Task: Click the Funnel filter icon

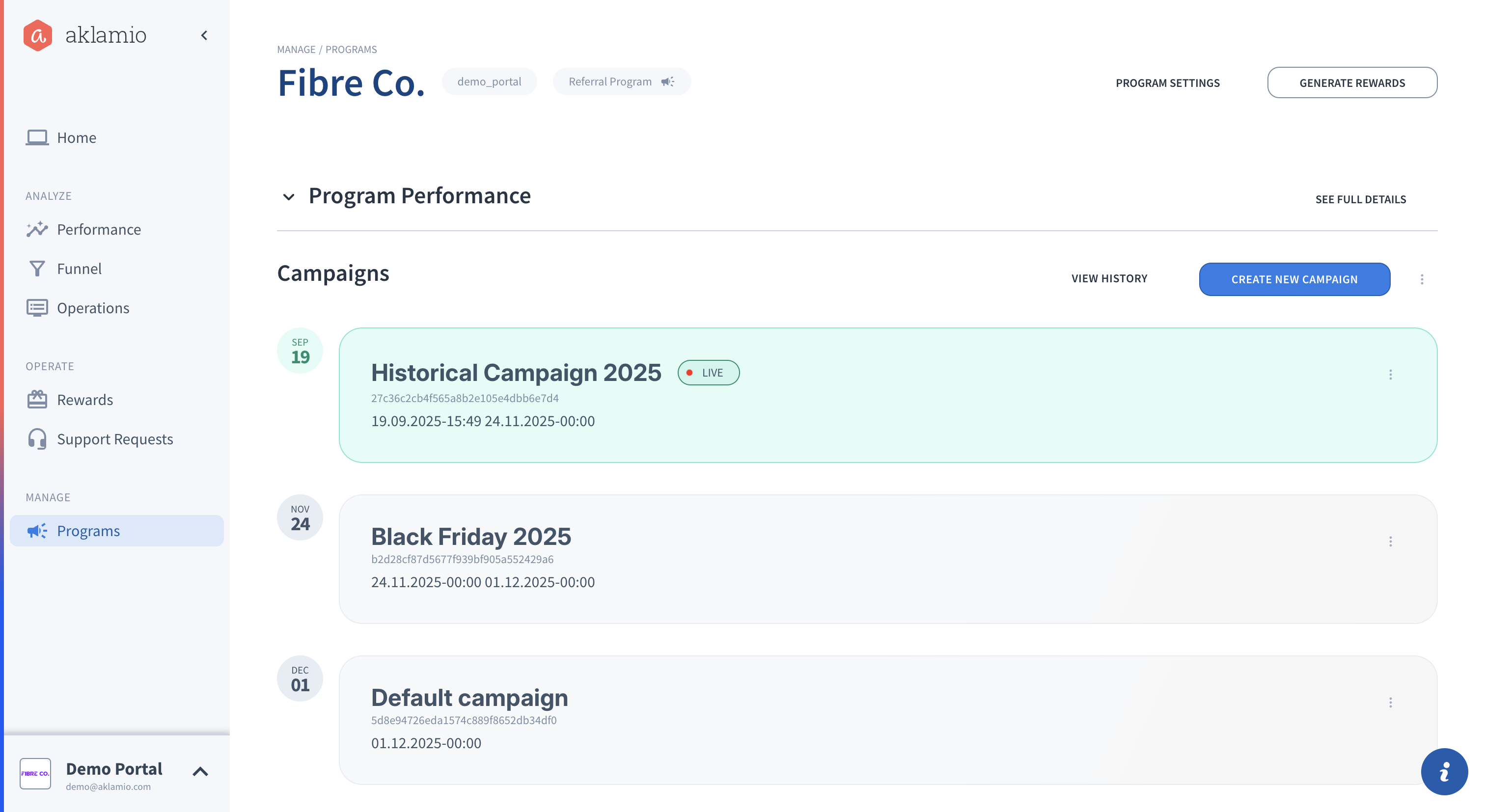Action: (37, 269)
